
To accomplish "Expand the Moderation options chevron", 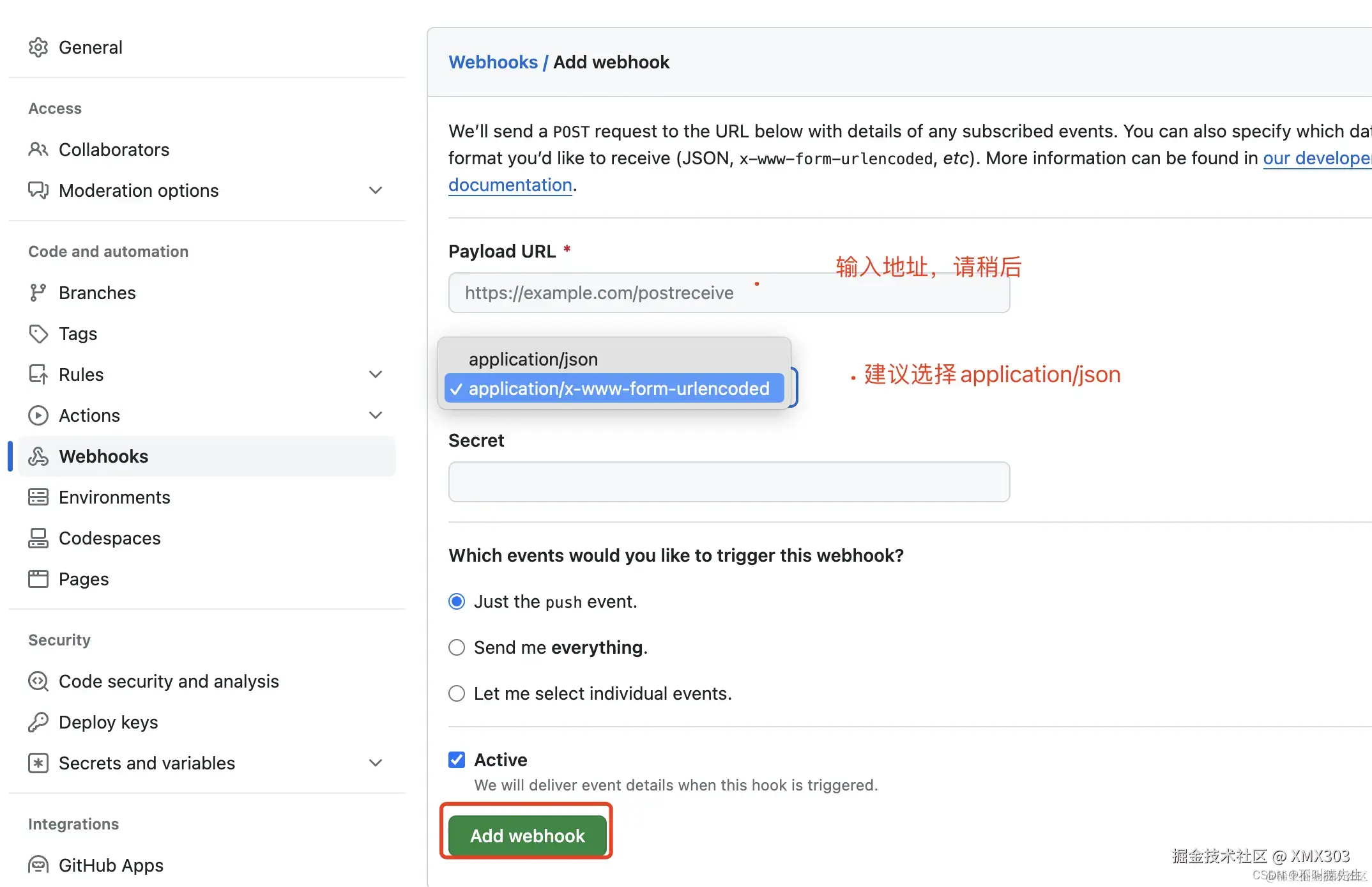I will click(x=376, y=190).
